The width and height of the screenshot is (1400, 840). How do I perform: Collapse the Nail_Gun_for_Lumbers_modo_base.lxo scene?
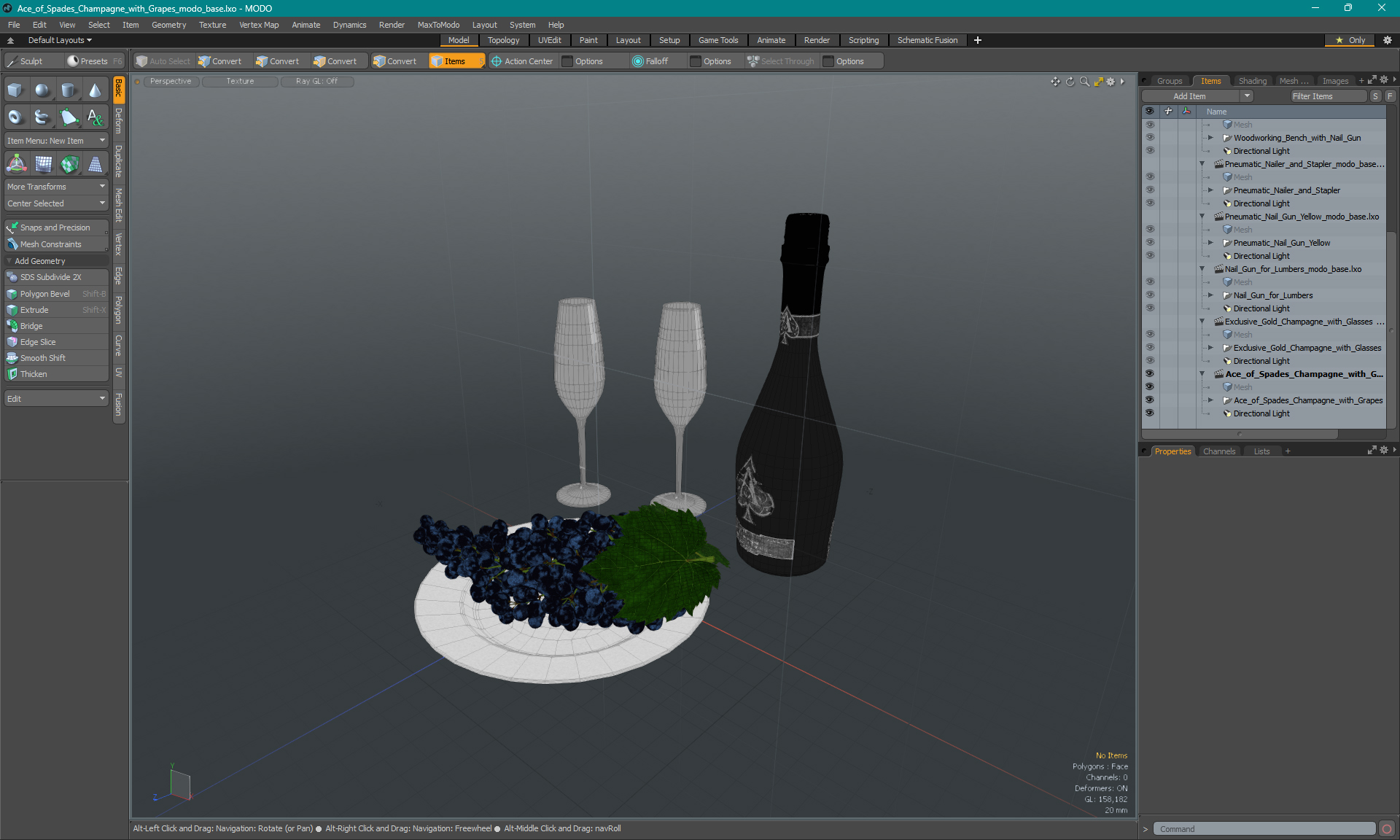point(1202,269)
